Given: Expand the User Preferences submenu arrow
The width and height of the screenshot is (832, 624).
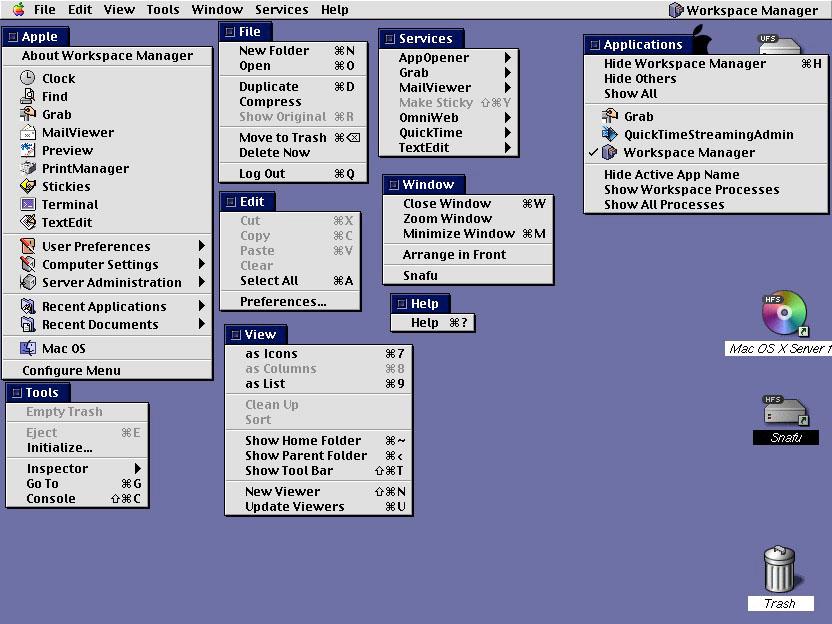Looking at the screenshot, I should point(202,245).
